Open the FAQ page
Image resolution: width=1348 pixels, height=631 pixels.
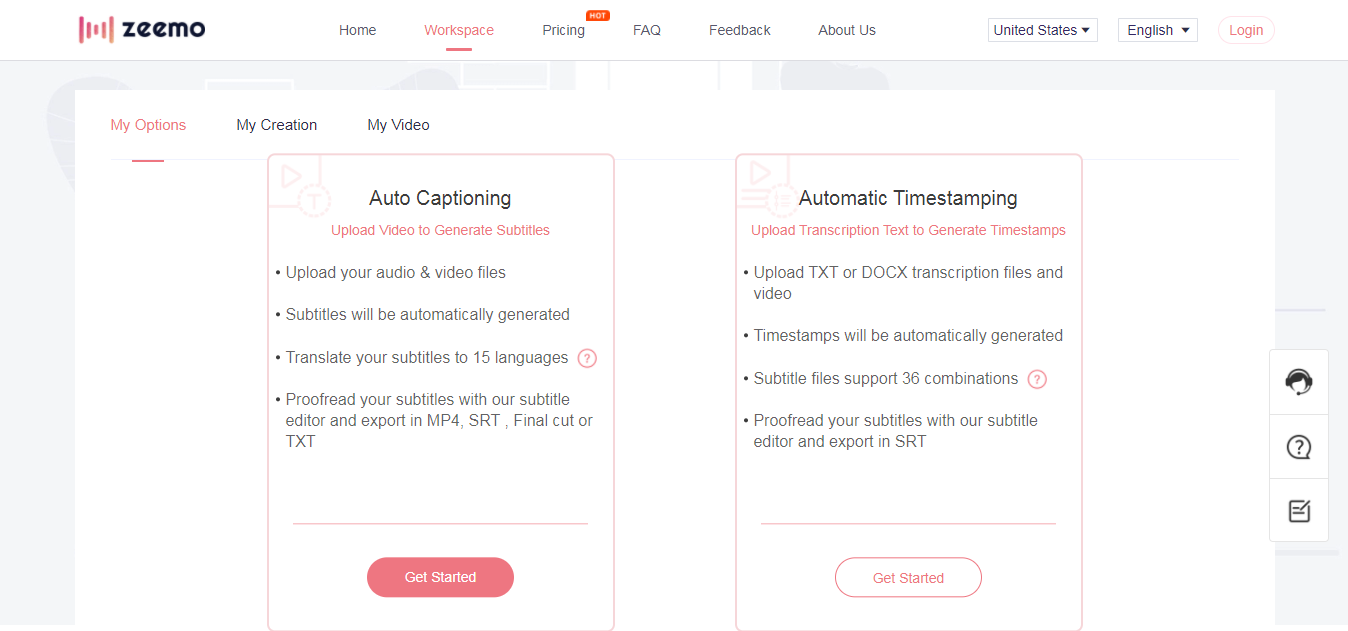pyautogui.click(x=646, y=30)
